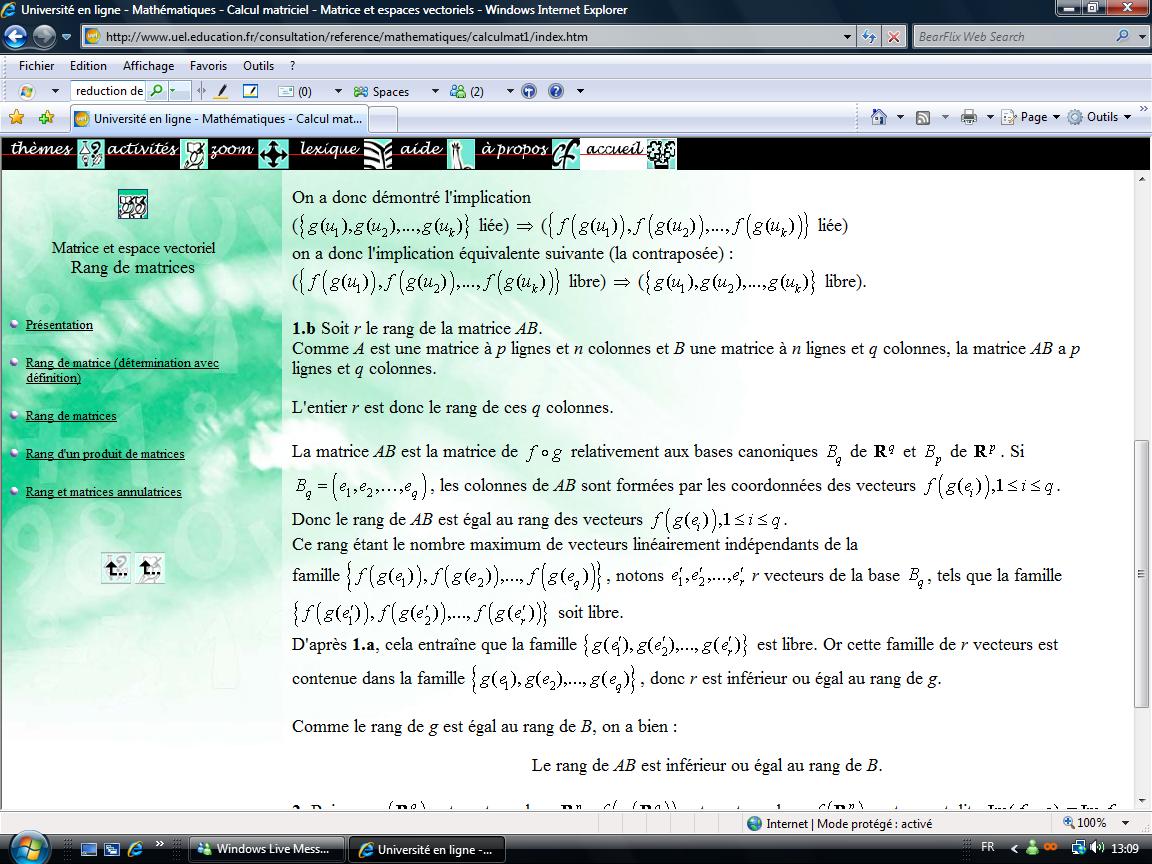Open the Favoris menu
This screenshot has width=1152, height=864.
click(x=208, y=66)
